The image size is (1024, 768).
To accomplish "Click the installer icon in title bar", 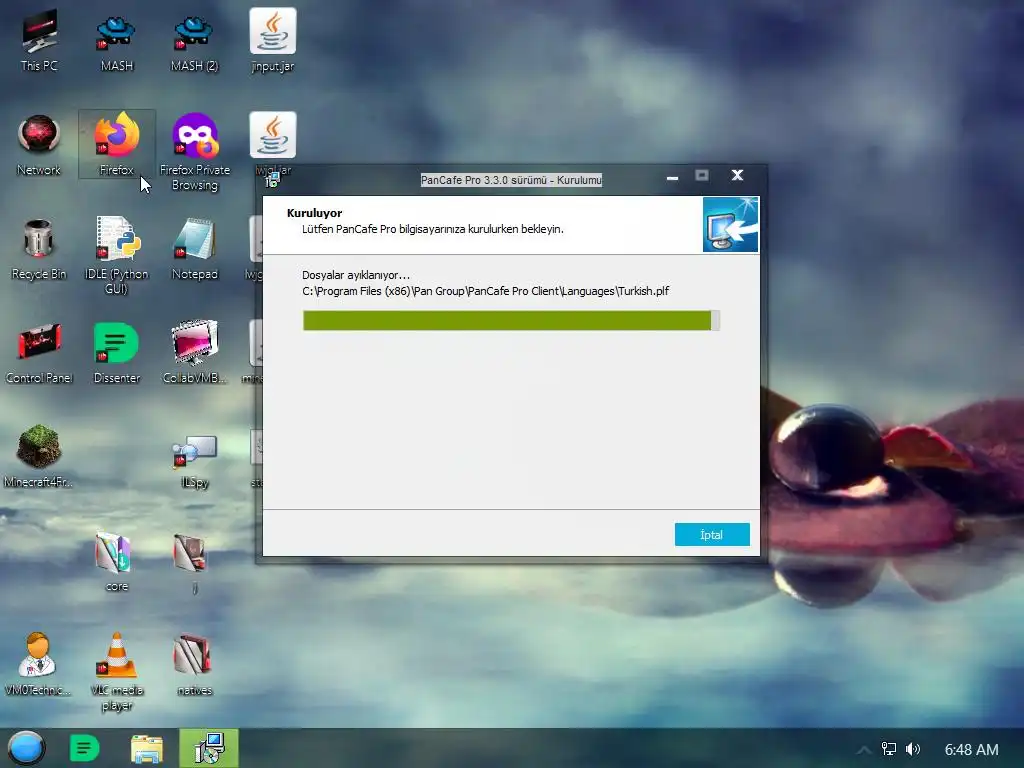I will tap(272, 180).
